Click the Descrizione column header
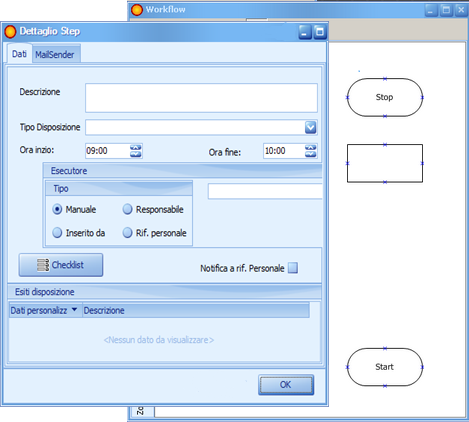Viewport: 469px width, 422px height. coord(196,310)
